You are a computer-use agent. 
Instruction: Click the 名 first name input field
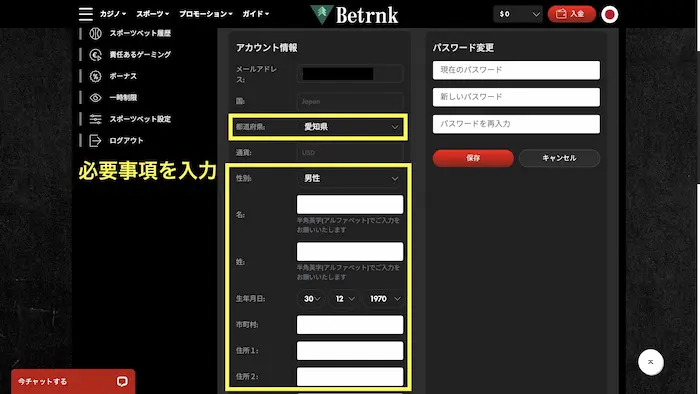click(350, 204)
